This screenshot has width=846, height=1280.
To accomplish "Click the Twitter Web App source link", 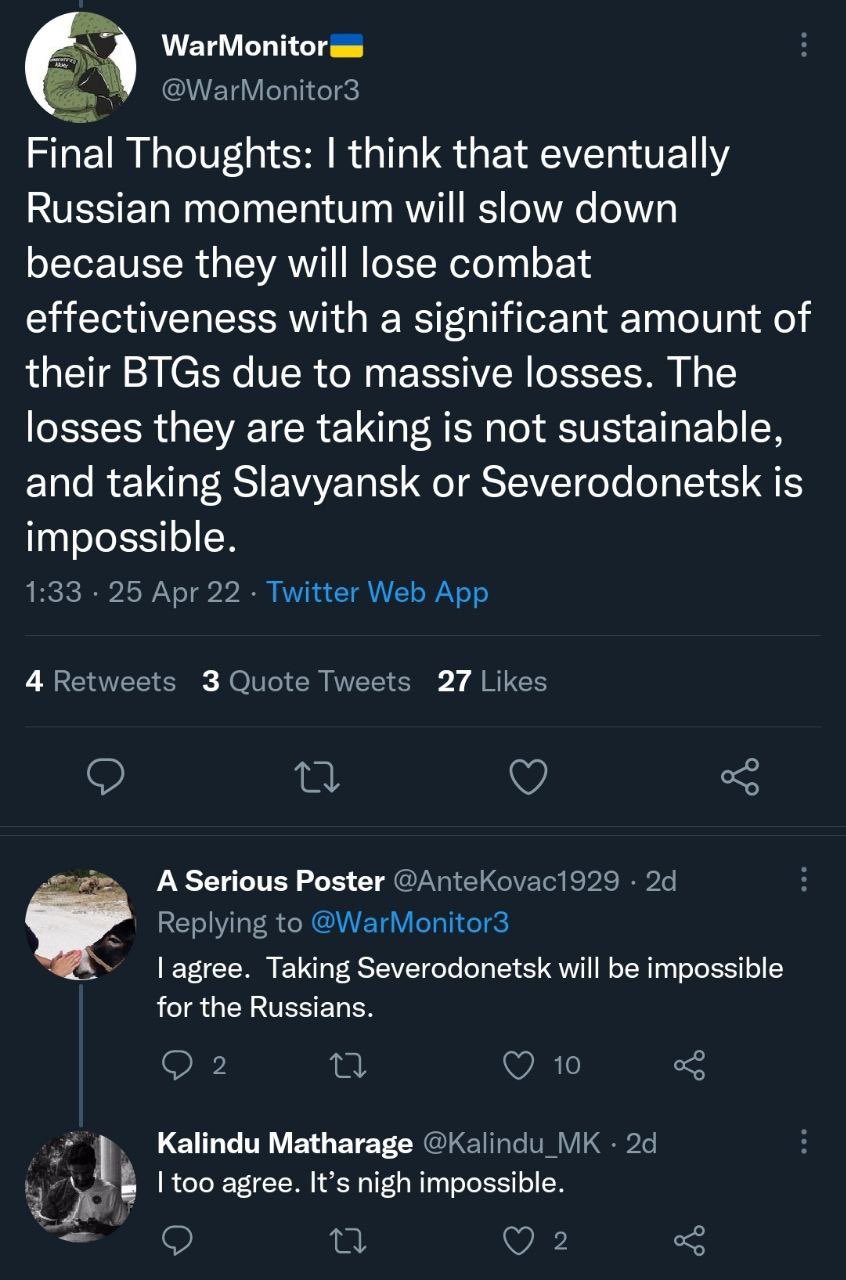I will (x=377, y=593).
